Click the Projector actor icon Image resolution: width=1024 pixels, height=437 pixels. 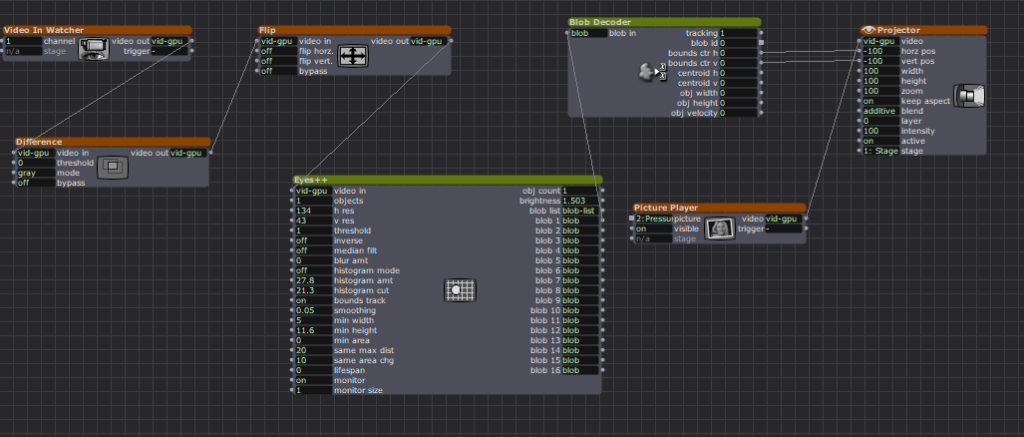tap(968, 95)
